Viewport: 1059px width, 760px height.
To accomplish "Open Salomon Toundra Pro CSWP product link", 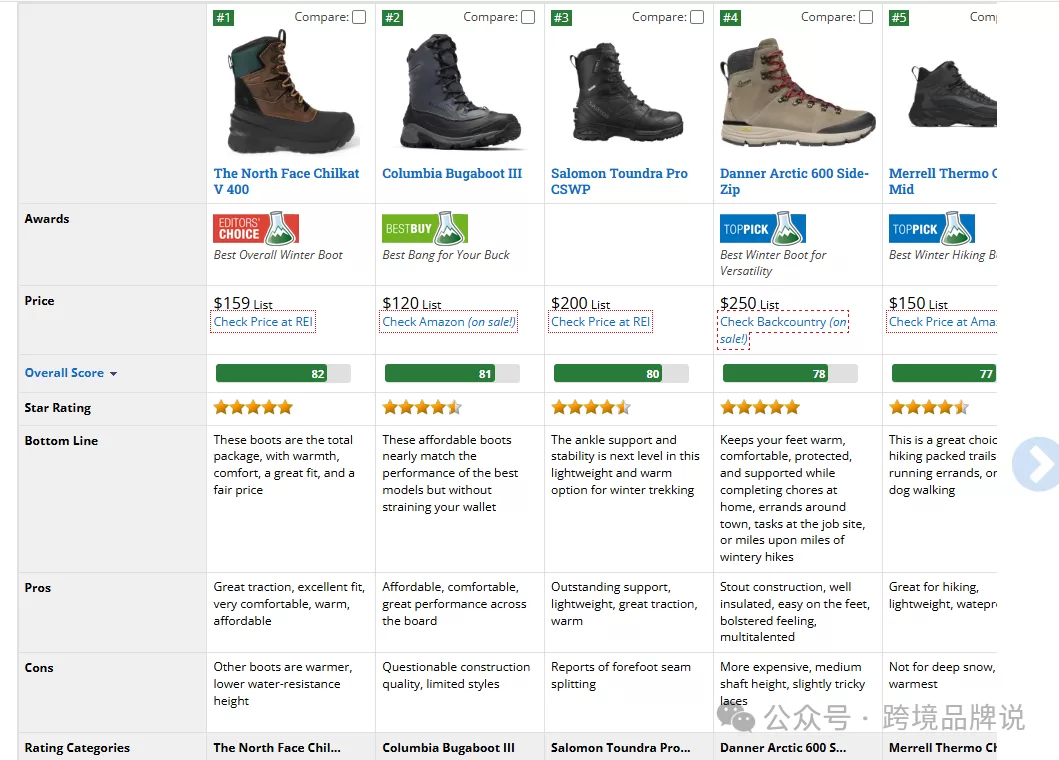I will pyautogui.click(x=619, y=181).
